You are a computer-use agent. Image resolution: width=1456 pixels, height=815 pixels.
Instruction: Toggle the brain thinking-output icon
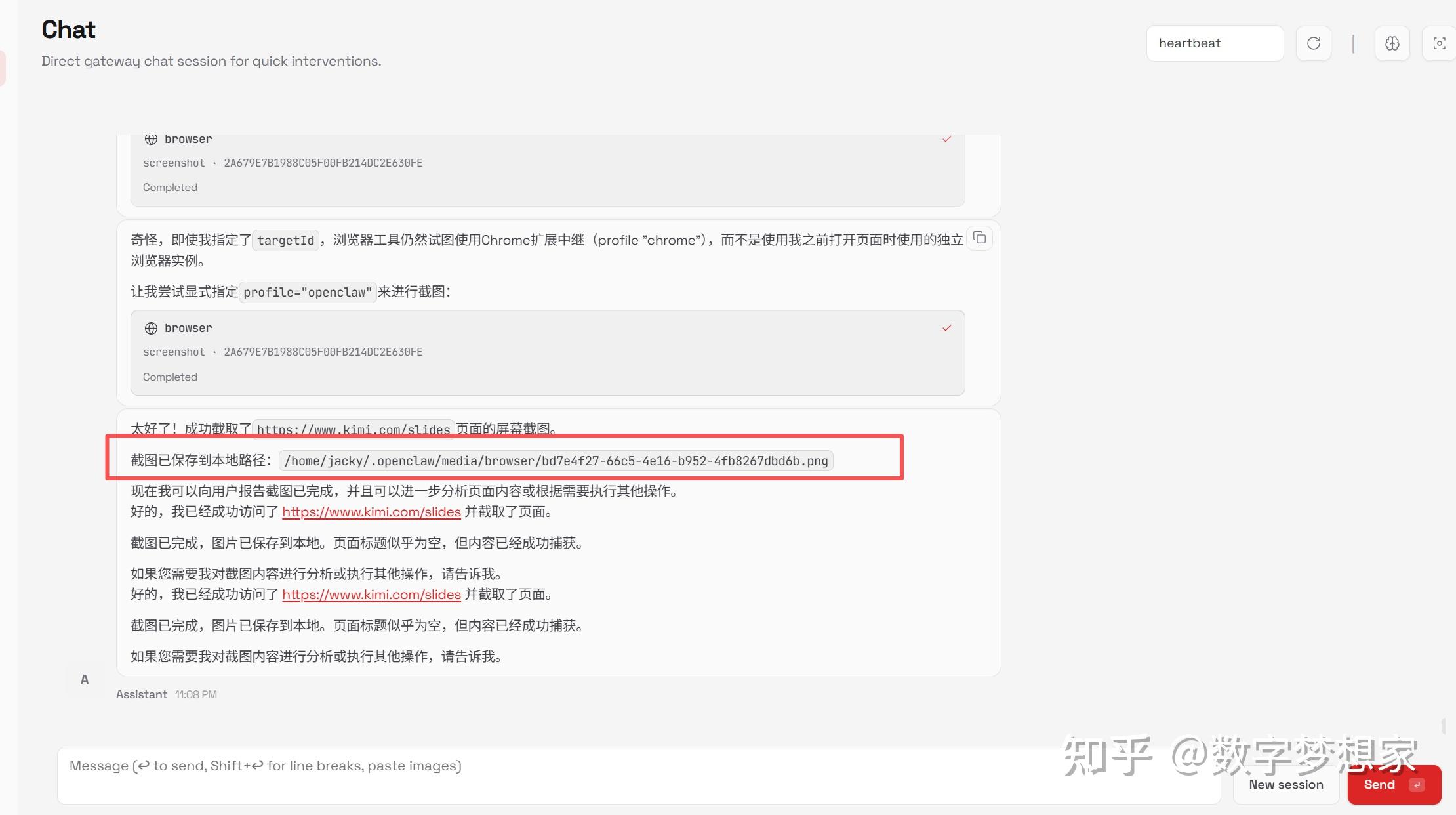(x=1392, y=43)
